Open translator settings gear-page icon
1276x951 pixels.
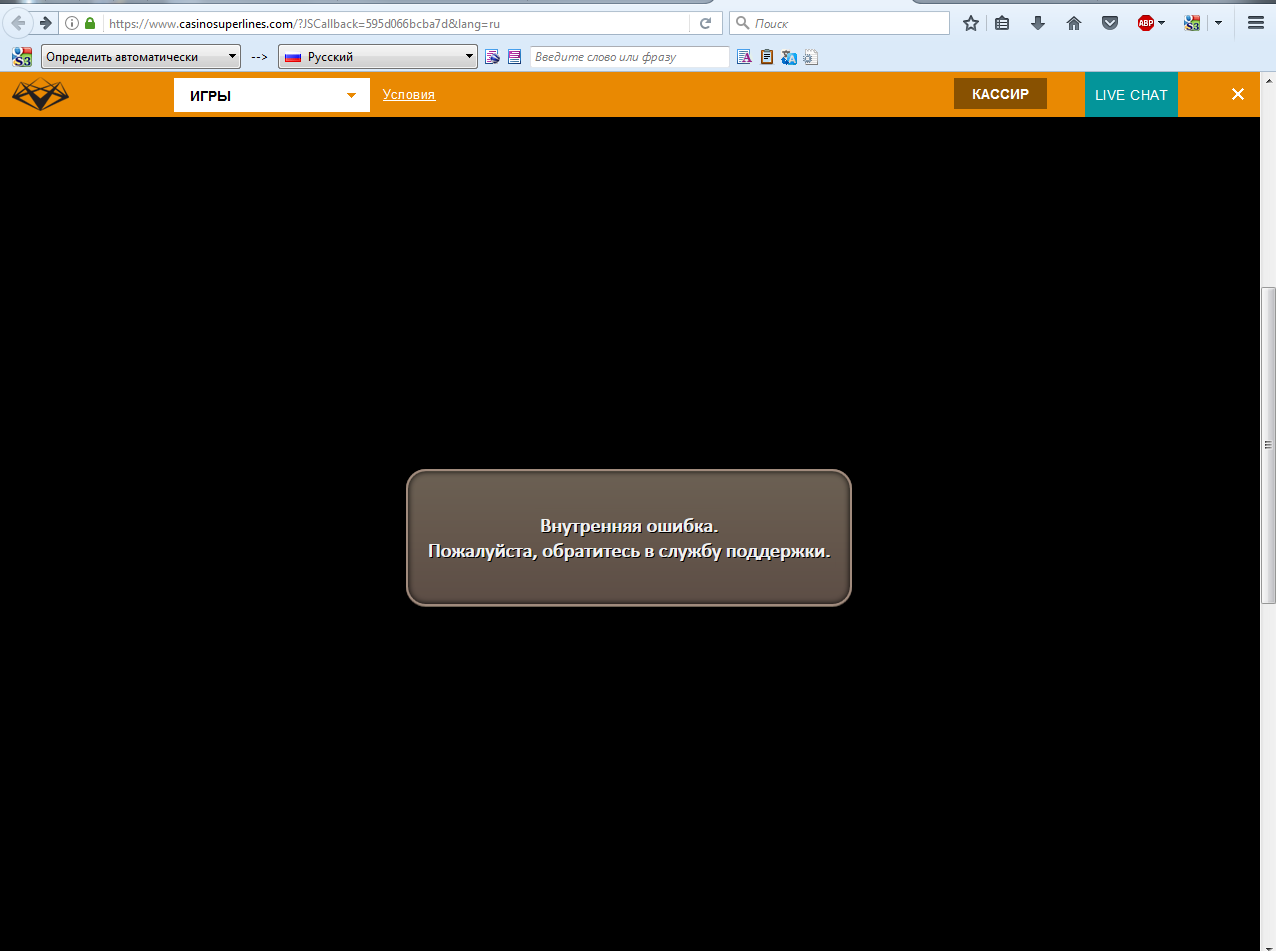coord(811,57)
